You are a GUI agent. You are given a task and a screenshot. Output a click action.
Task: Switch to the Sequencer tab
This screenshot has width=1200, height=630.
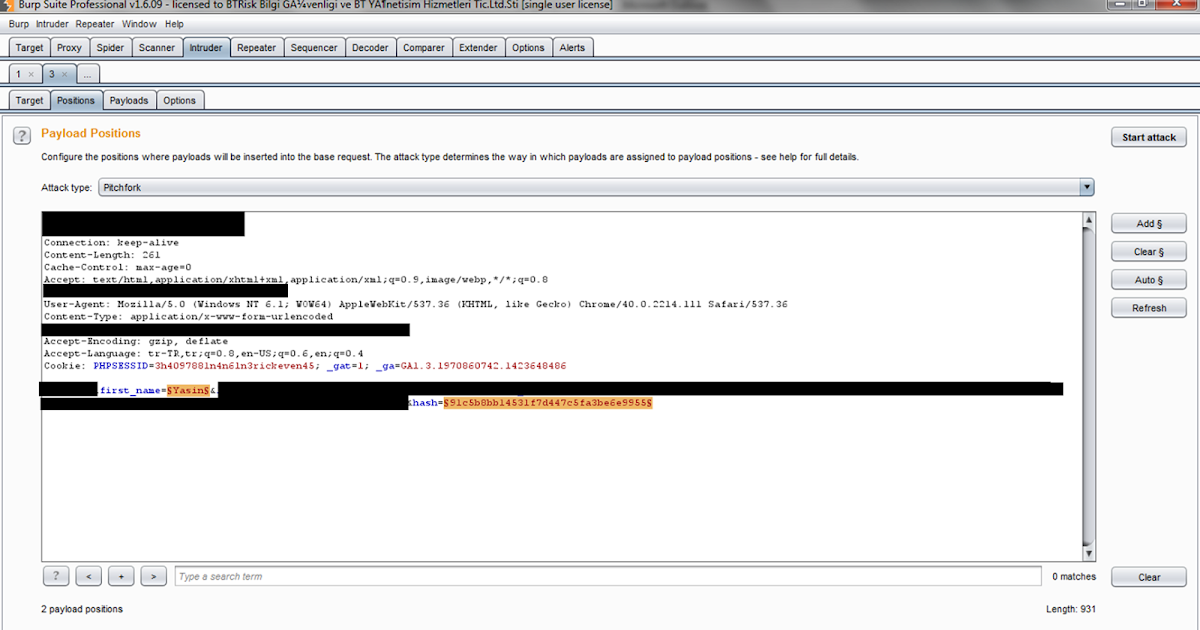tap(314, 46)
